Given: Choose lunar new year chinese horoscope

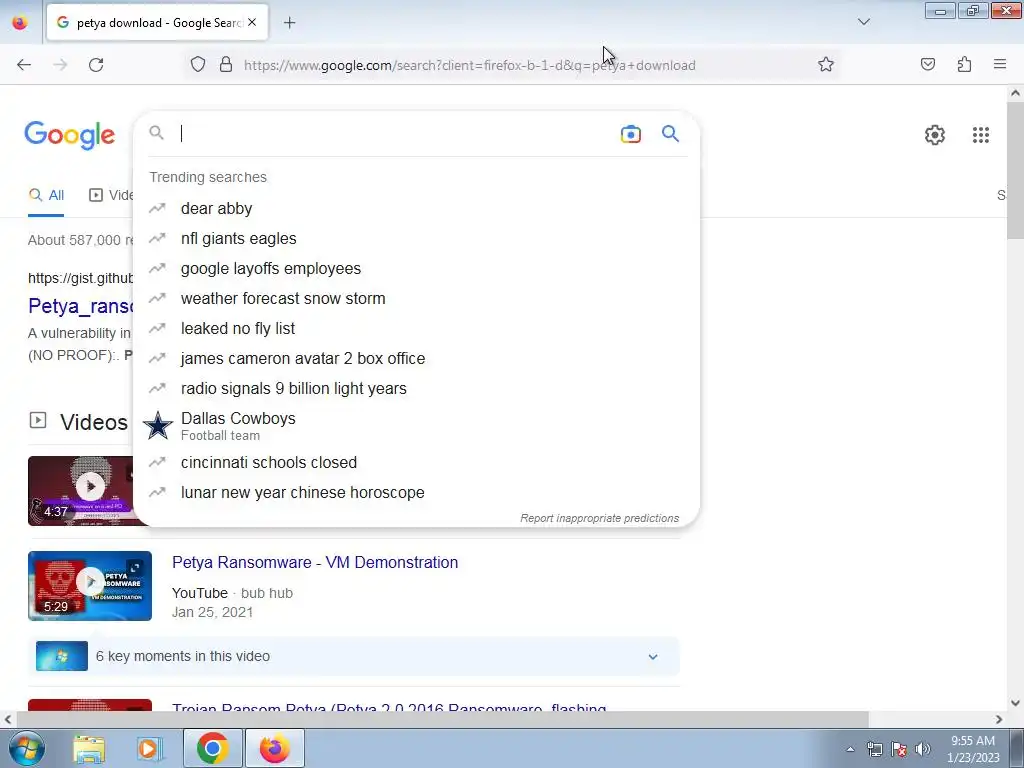Looking at the screenshot, I should [417, 492].
